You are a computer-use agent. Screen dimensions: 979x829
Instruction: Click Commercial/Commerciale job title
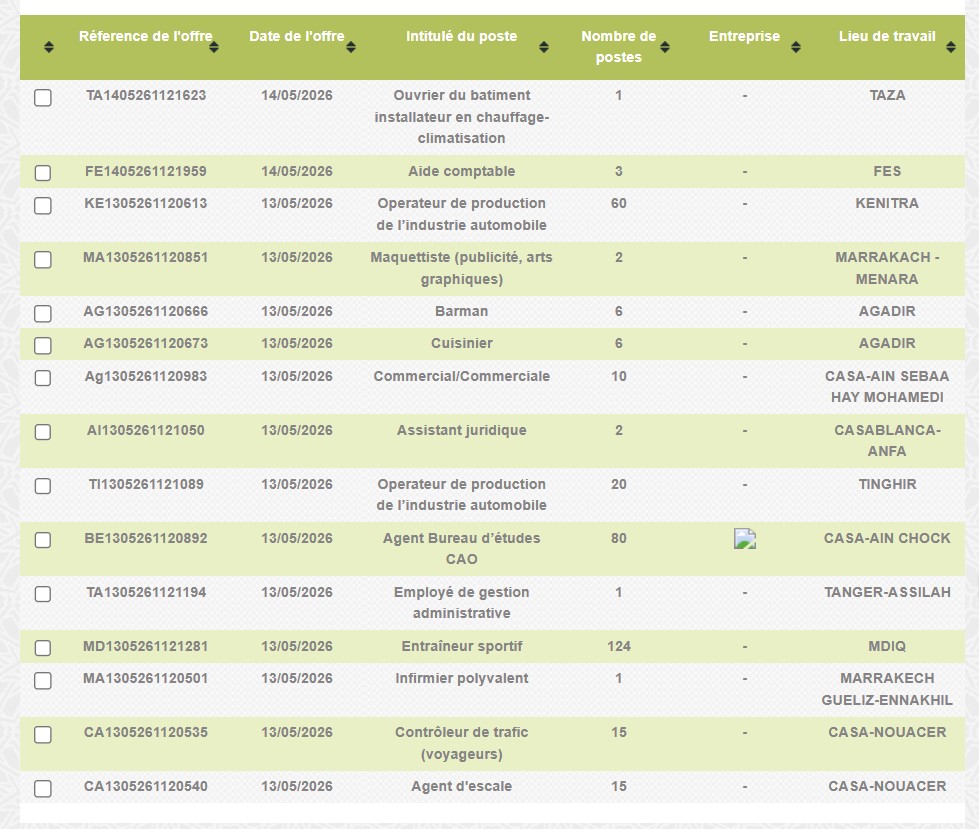(461, 376)
